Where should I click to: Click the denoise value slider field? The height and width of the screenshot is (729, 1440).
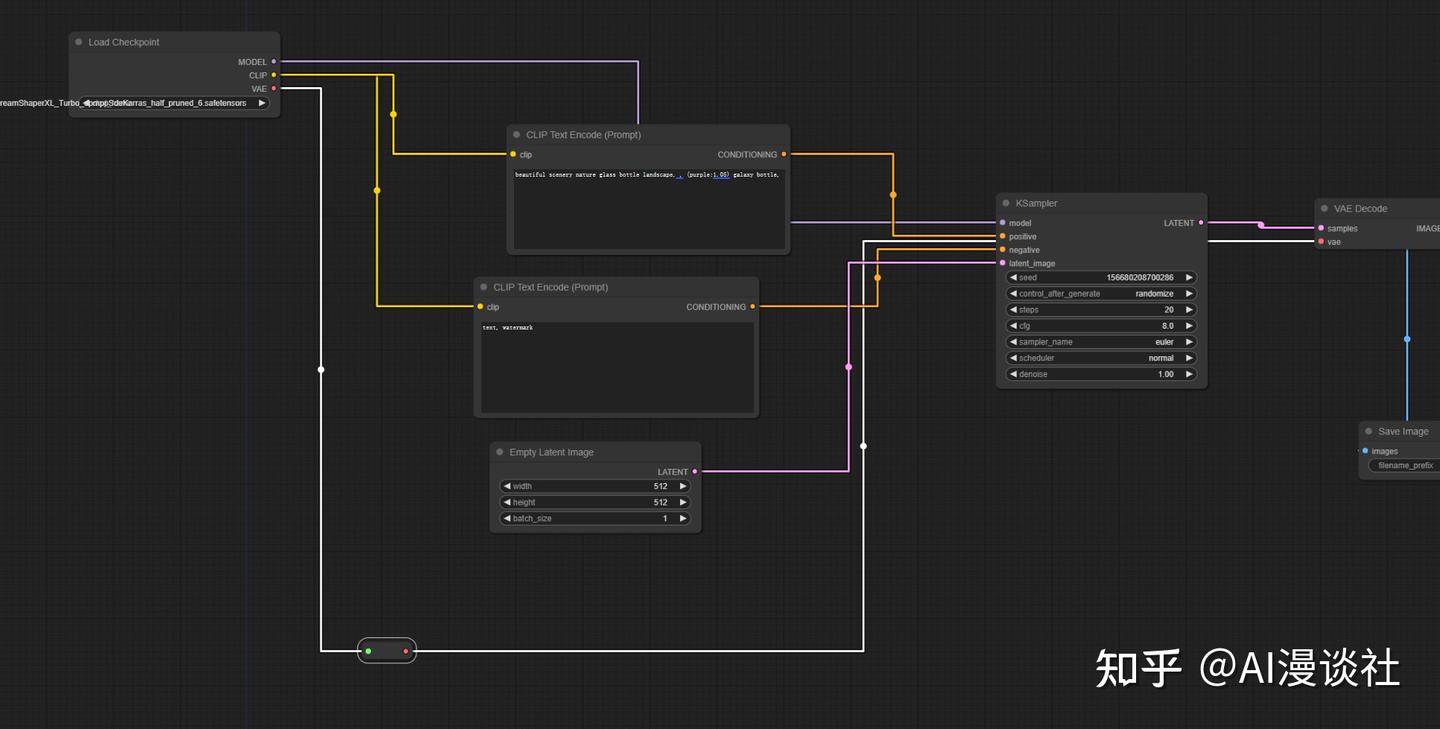click(x=1101, y=374)
